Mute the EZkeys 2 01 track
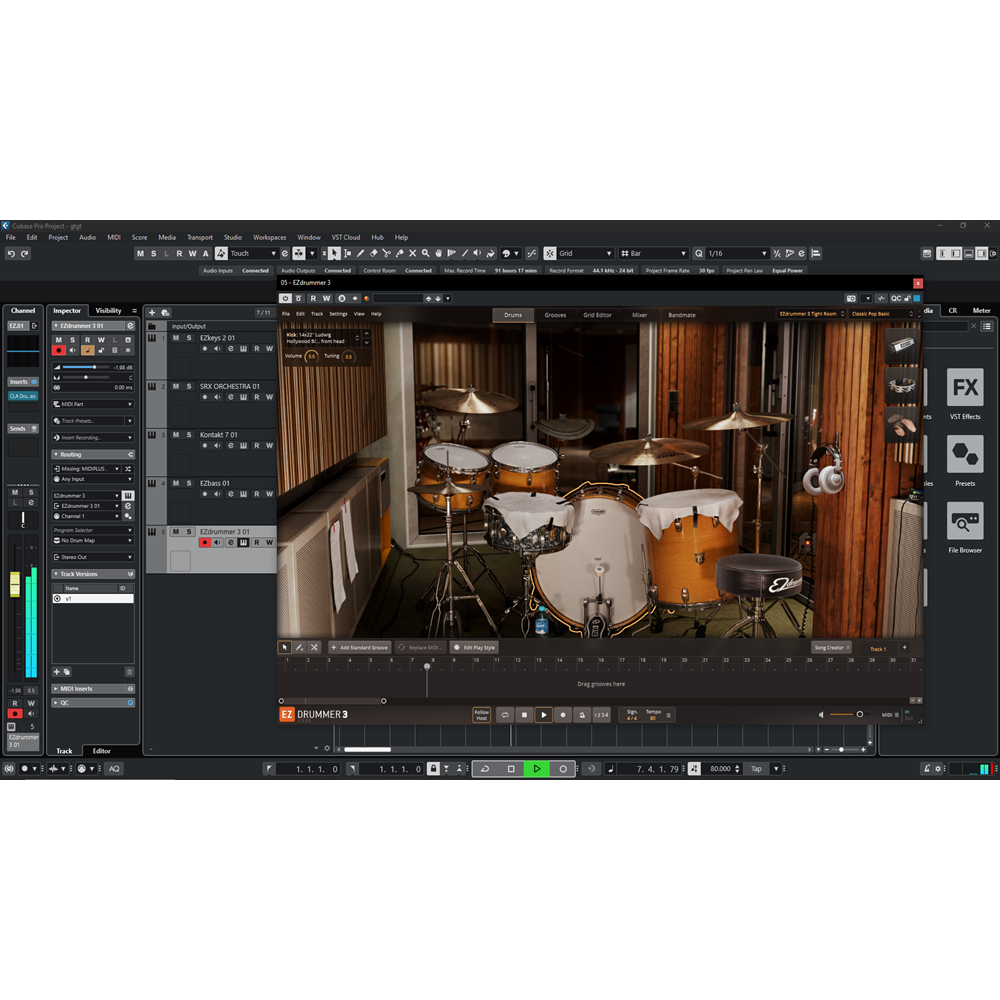The width and height of the screenshot is (1000, 1000). (x=175, y=338)
